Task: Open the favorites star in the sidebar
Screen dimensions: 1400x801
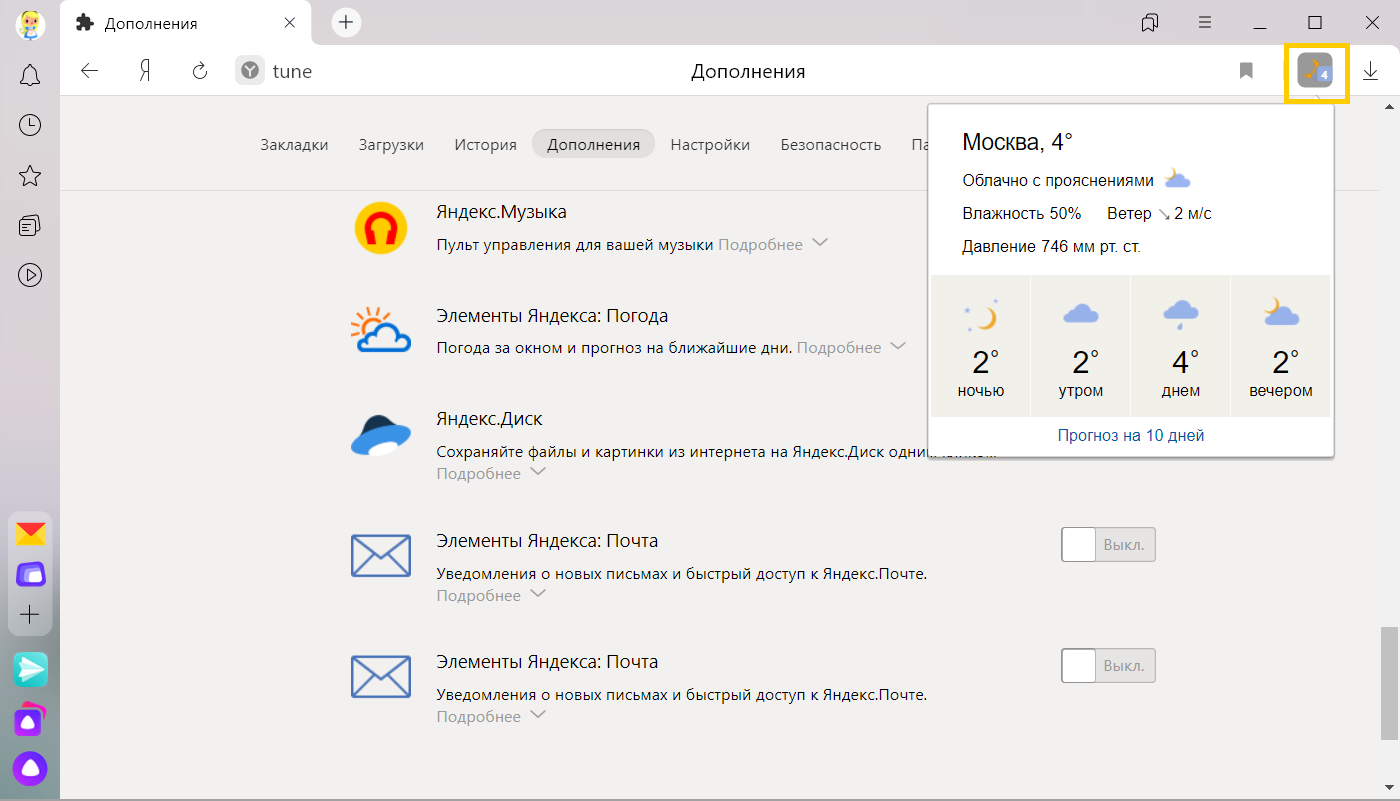Action: pos(30,176)
